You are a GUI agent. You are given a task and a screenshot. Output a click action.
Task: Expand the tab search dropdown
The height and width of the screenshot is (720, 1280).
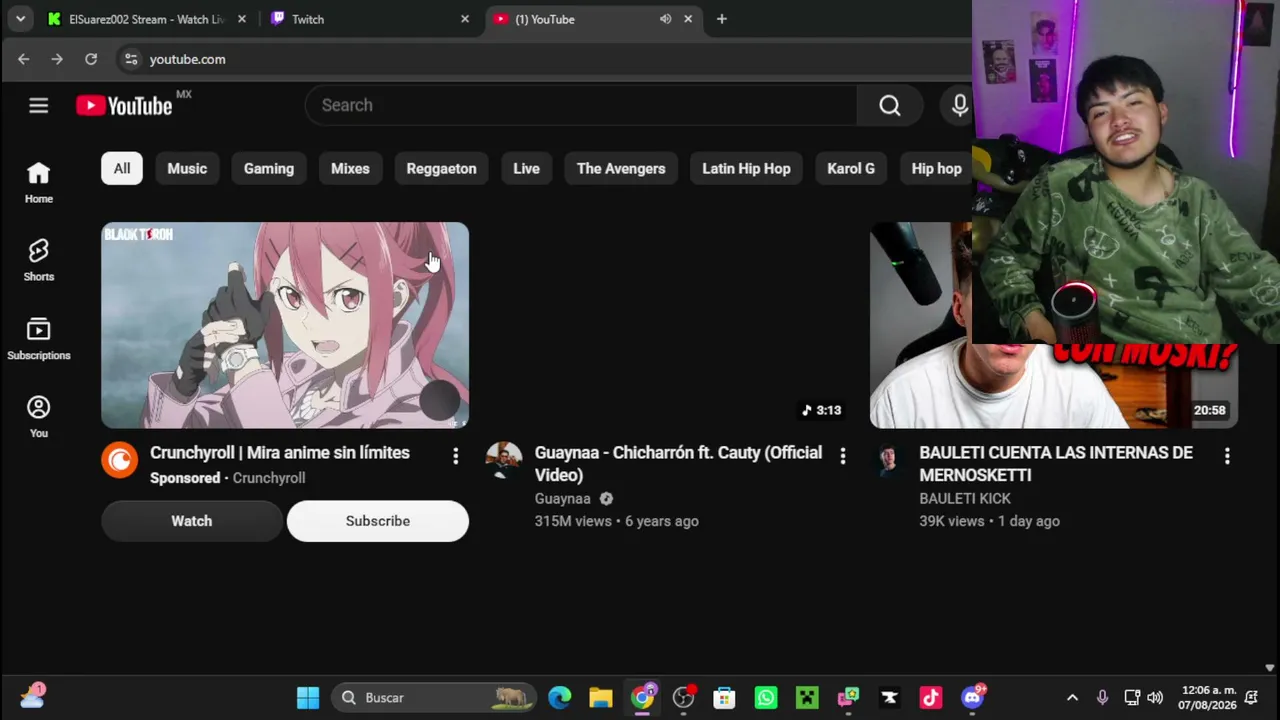(x=20, y=19)
